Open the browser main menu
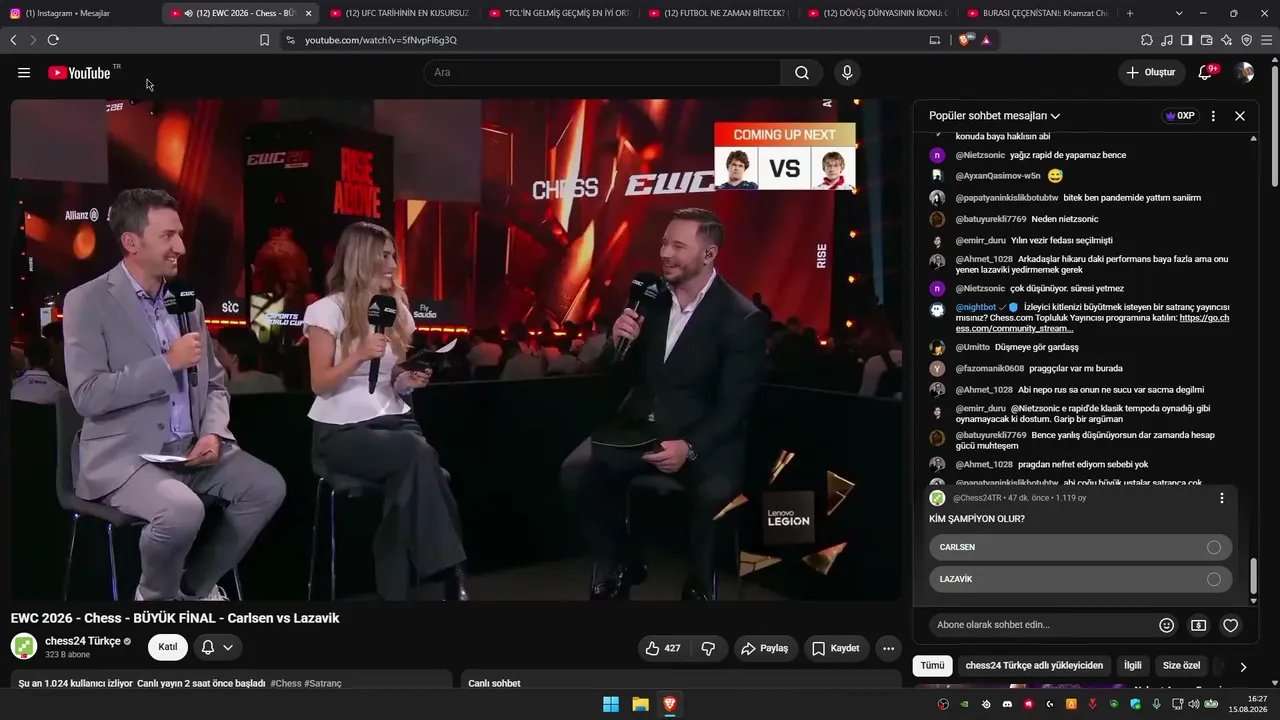The width and height of the screenshot is (1280, 720). [x=1266, y=40]
